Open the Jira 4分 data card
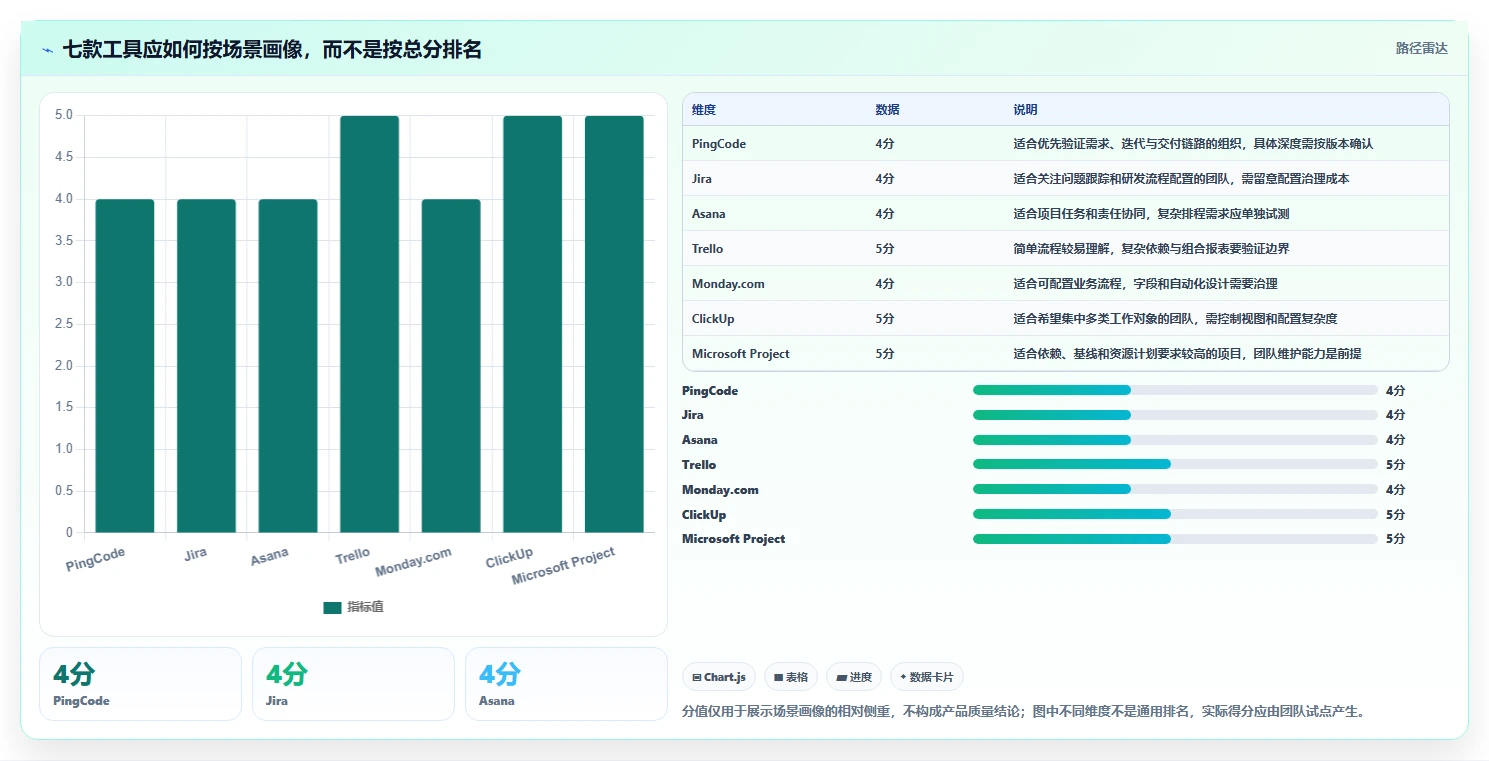The width and height of the screenshot is (1489, 761). click(353, 684)
